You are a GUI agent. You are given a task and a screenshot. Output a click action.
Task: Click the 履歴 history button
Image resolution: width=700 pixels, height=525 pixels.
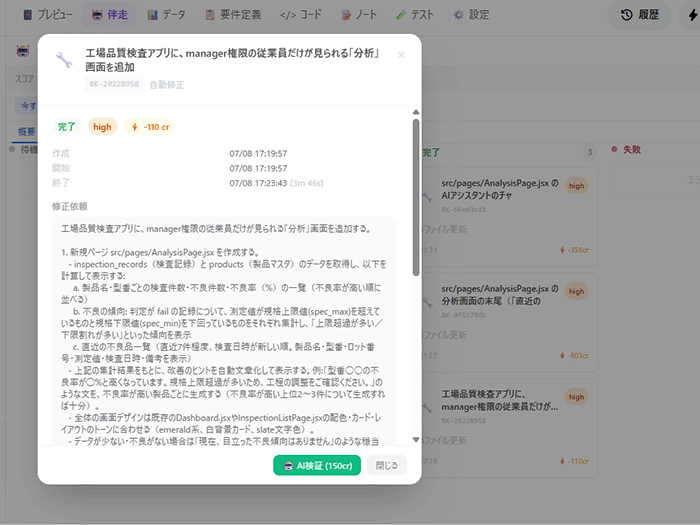639,15
